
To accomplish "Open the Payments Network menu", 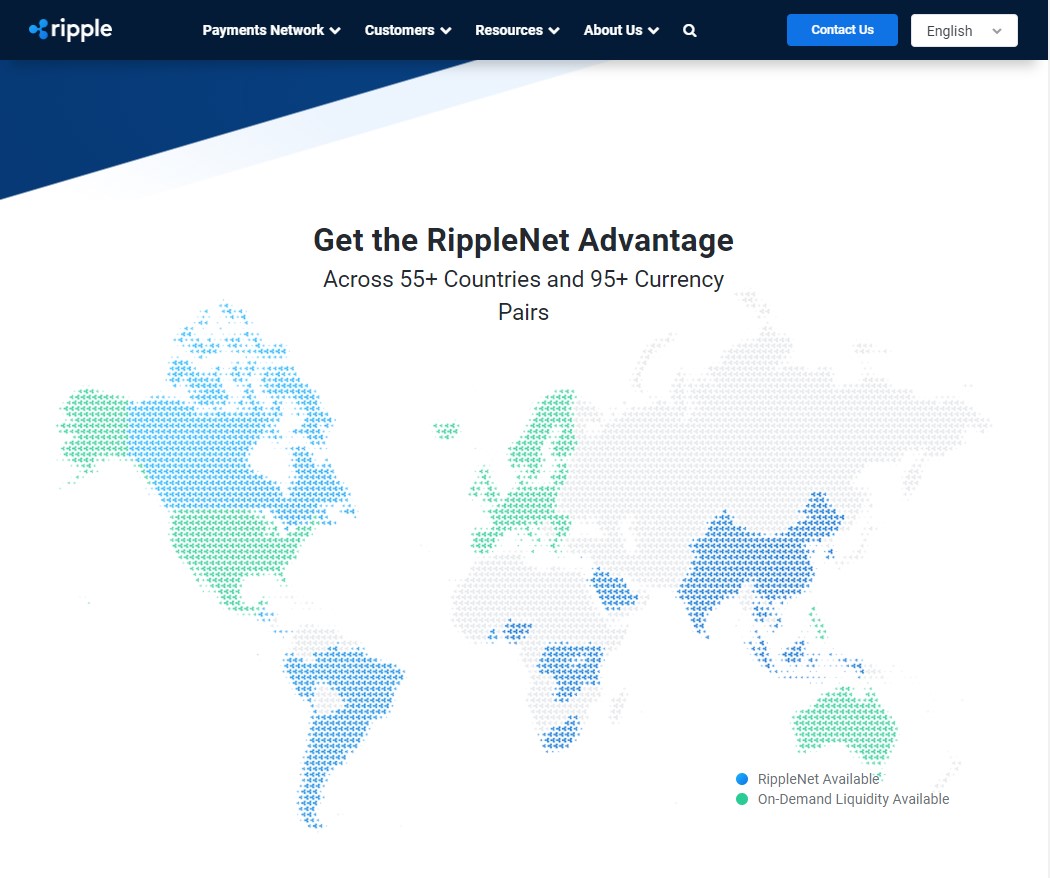I will pos(262,30).
